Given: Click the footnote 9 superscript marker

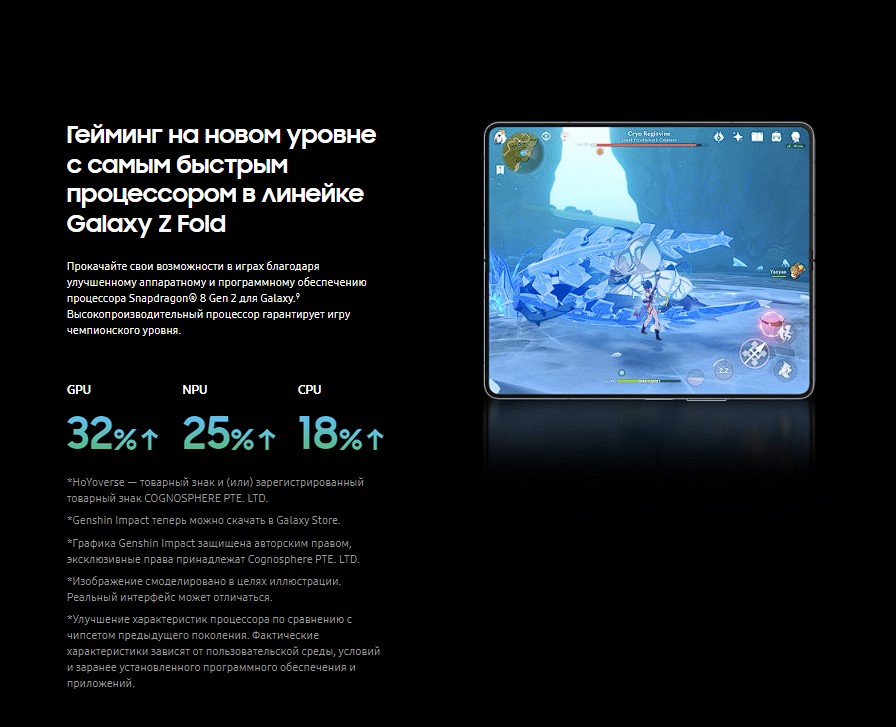Looking at the screenshot, I should (x=298, y=295).
